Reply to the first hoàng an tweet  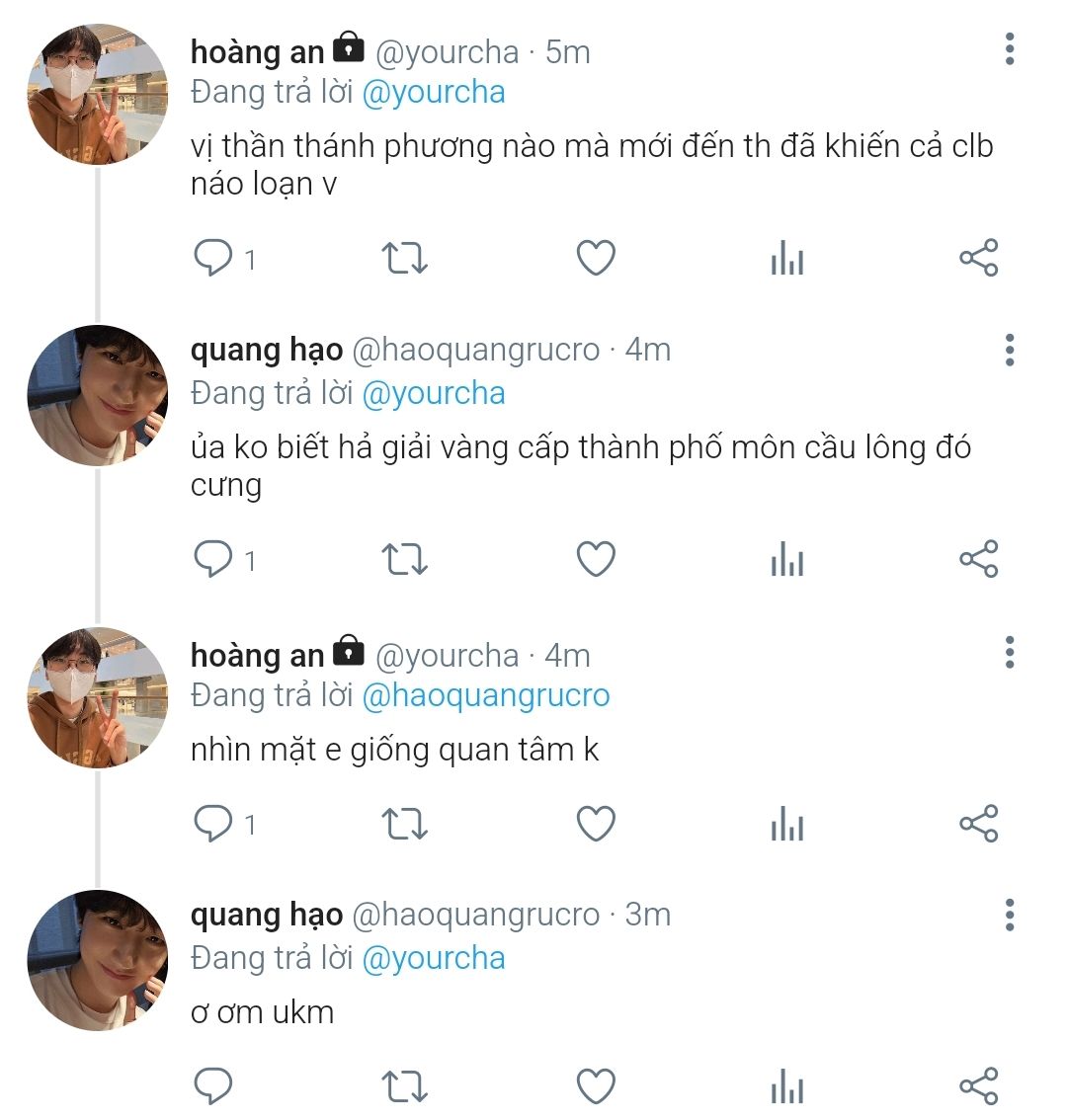pyautogui.click(x=212, y=259)
